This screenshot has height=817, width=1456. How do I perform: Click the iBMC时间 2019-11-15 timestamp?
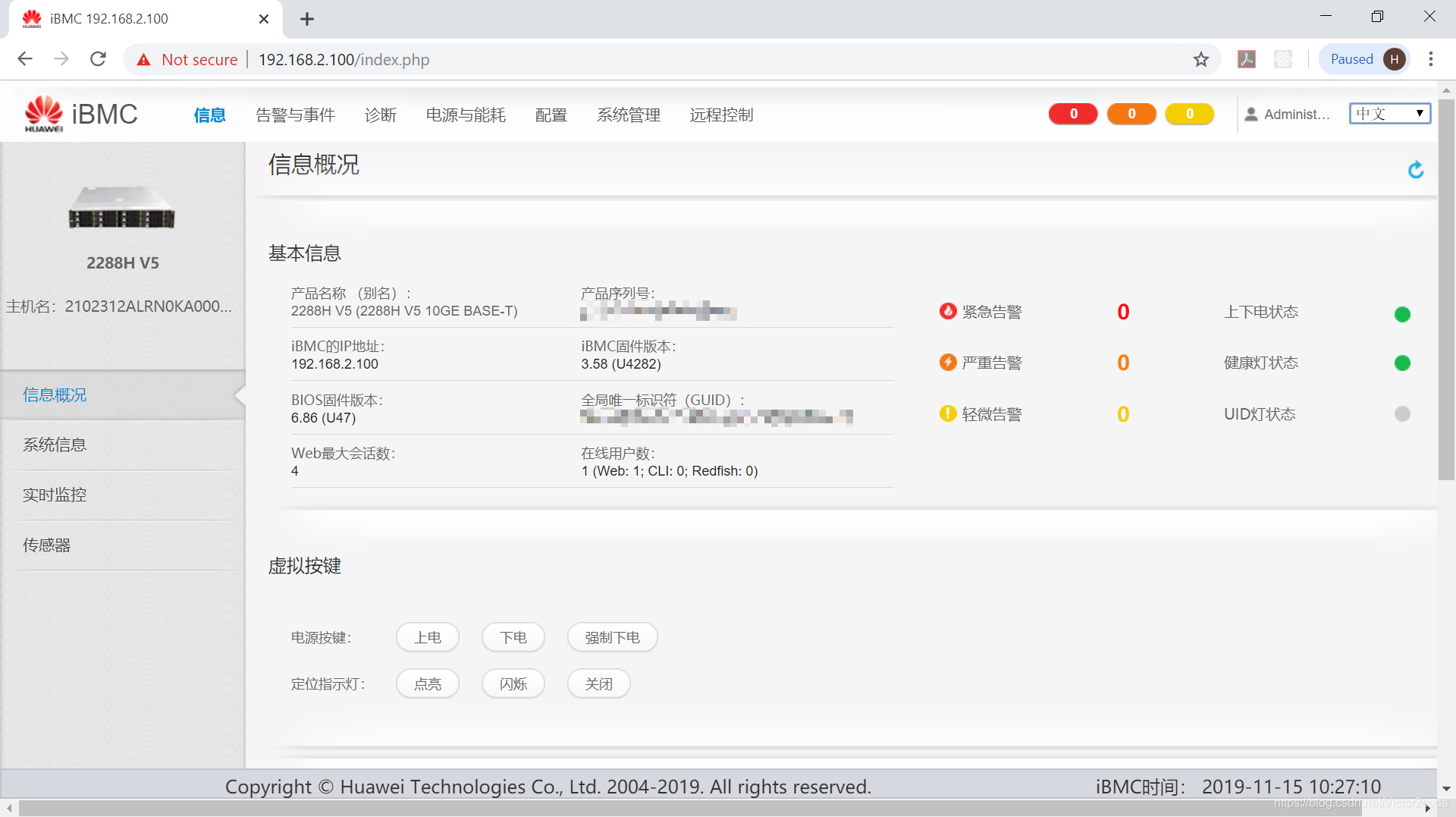click(1291, 787)
